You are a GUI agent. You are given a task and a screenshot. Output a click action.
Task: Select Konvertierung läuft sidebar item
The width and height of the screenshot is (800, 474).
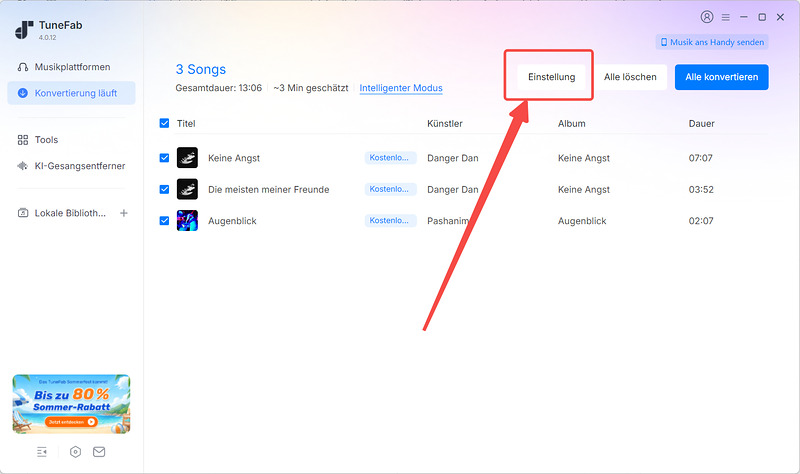[71, 93]
